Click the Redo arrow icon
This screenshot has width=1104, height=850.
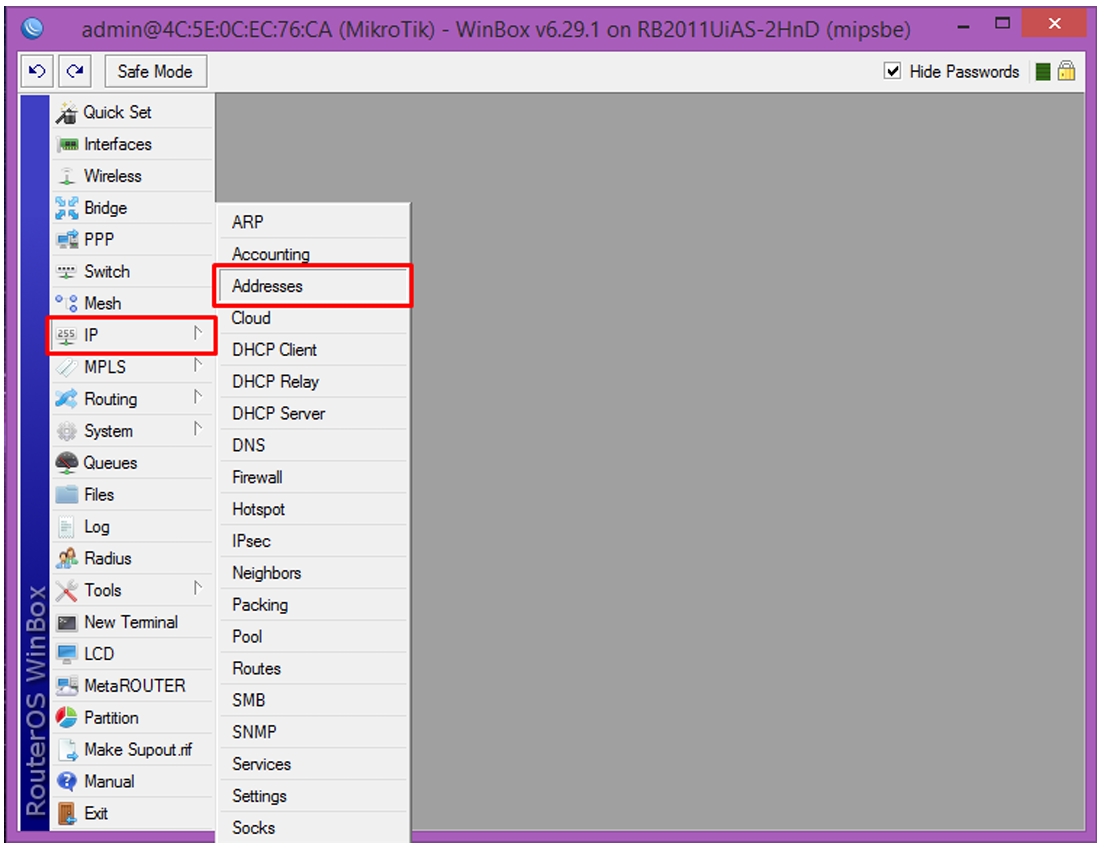tap(75, 71)
